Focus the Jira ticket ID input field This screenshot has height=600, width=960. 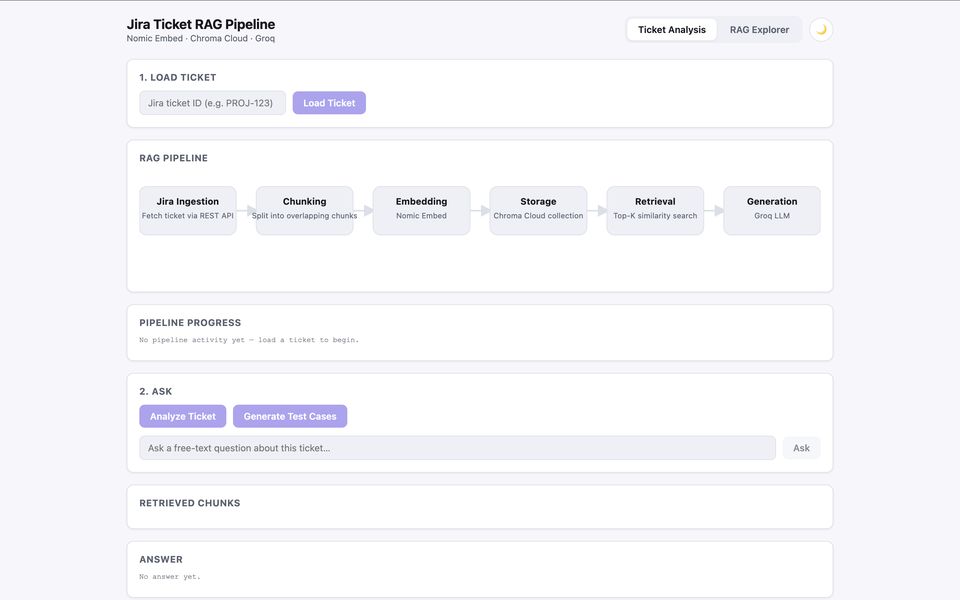pyautogui.click(x=212, y=103)
